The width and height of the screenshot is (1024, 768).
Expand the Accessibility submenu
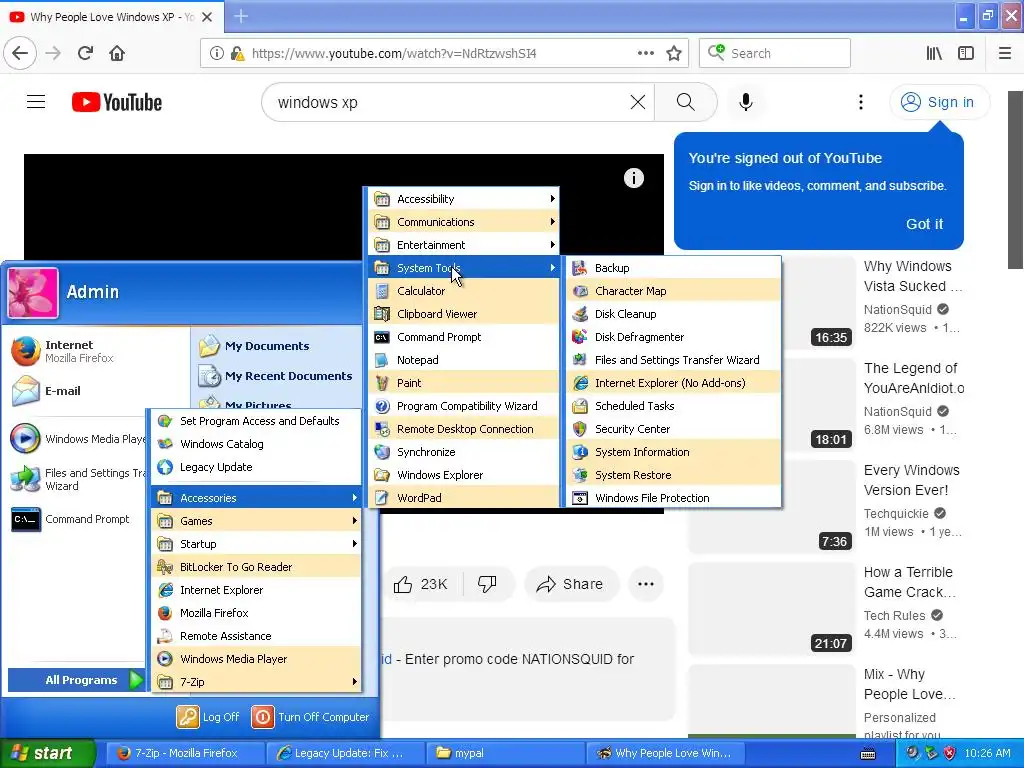463,199
